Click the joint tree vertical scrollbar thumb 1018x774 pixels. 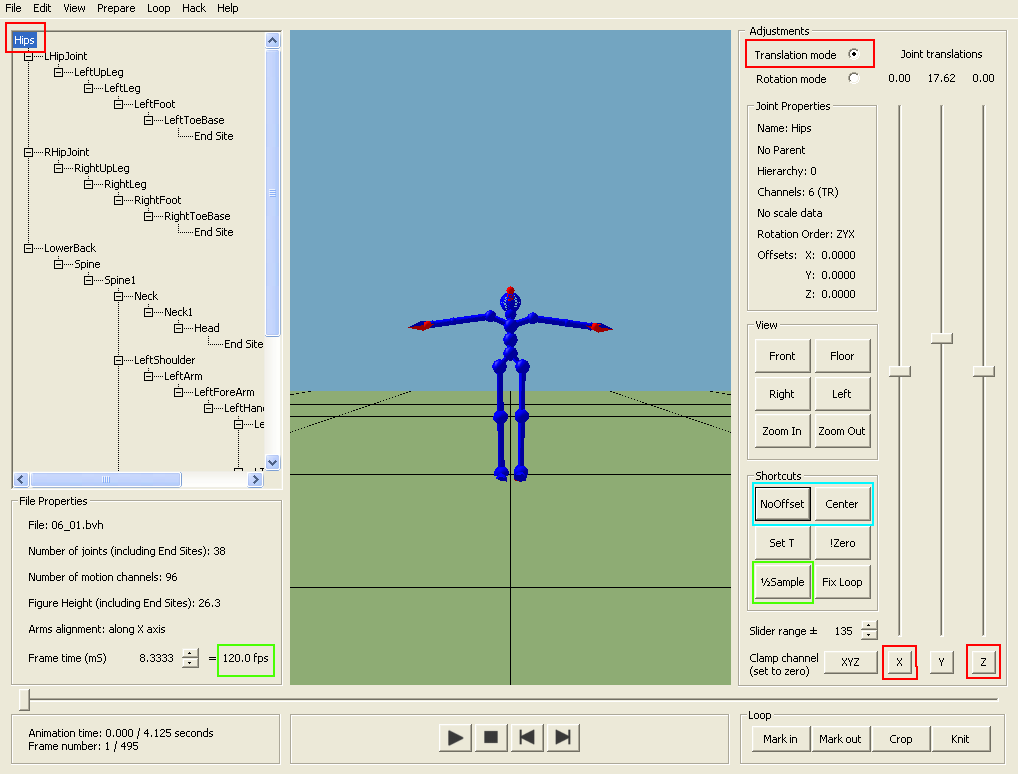point(273,193)
